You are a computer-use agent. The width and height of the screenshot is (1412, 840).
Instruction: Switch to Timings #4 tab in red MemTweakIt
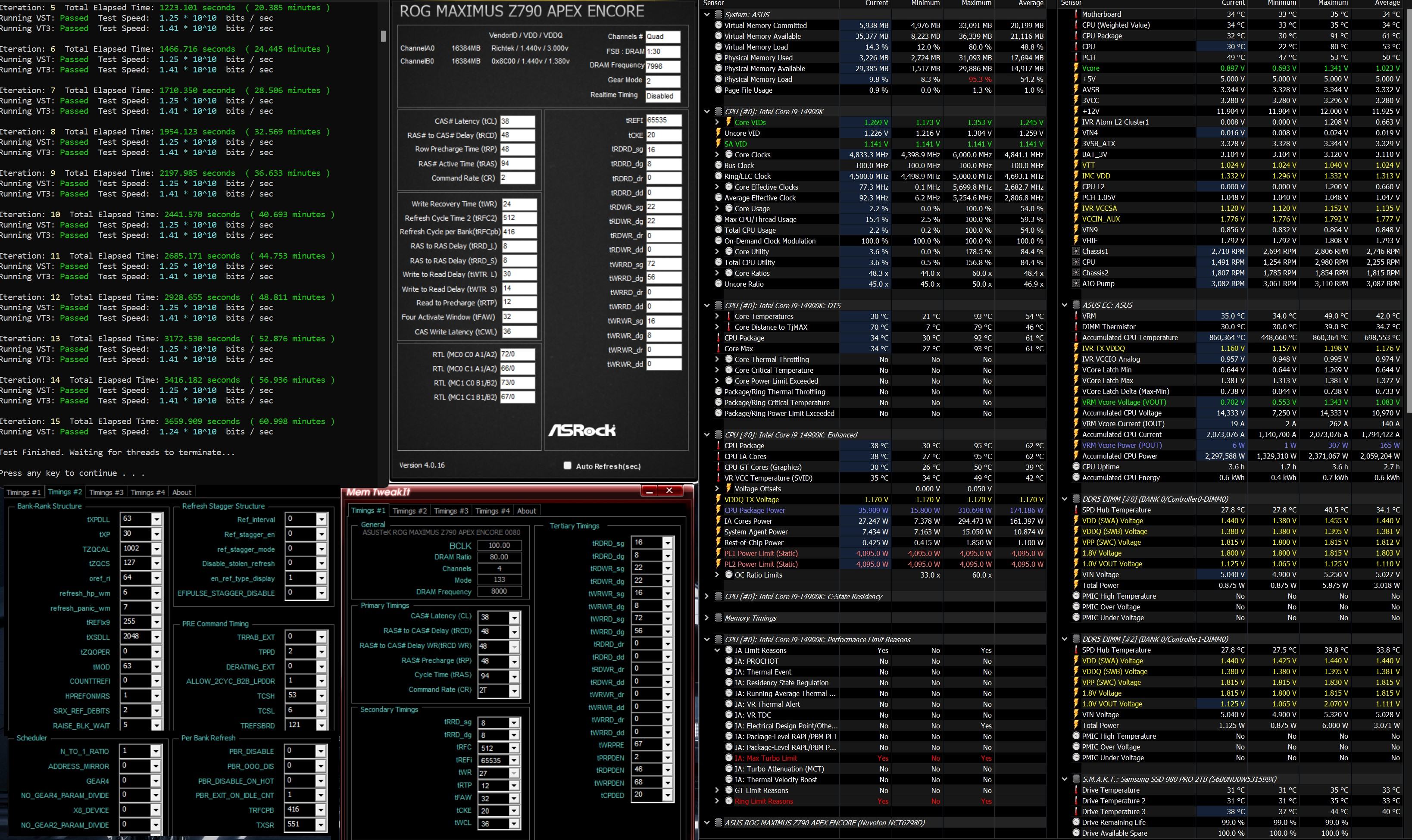pyautogui.click(x=492, y=511)
